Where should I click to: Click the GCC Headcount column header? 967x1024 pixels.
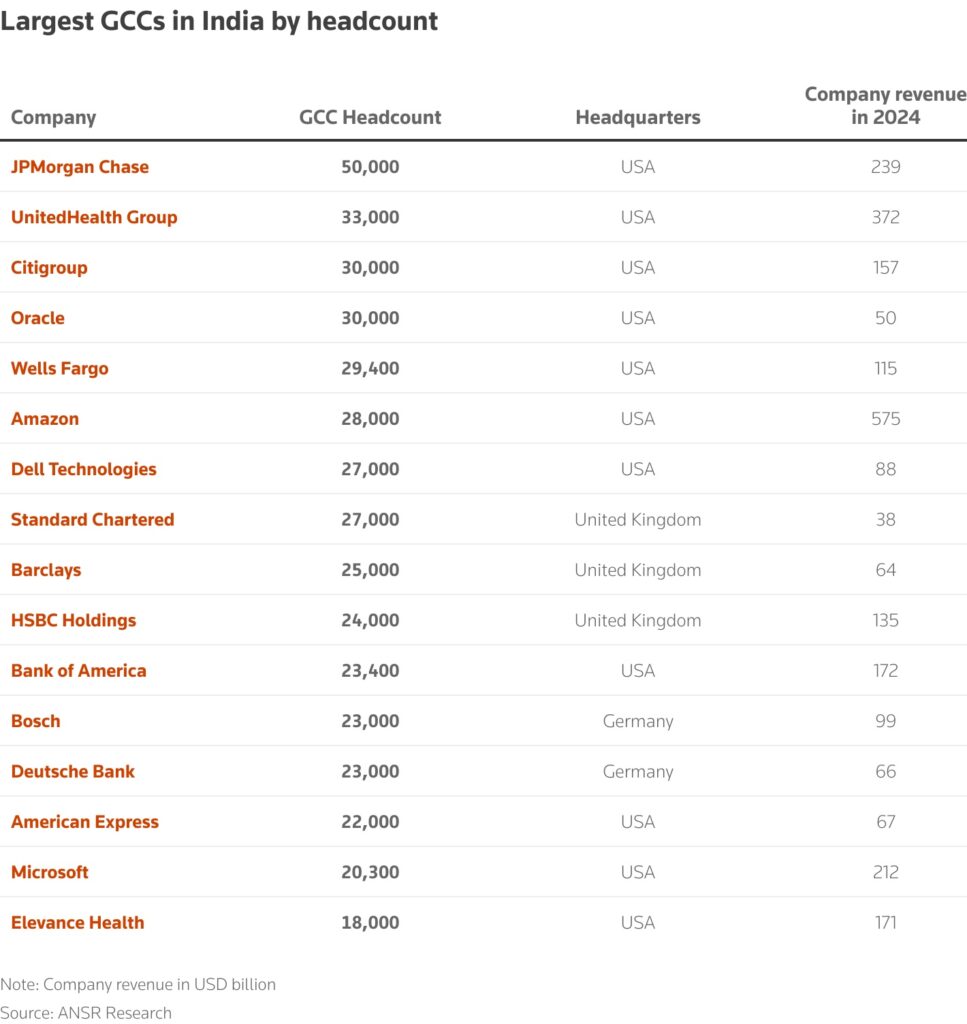click(370, 117)
